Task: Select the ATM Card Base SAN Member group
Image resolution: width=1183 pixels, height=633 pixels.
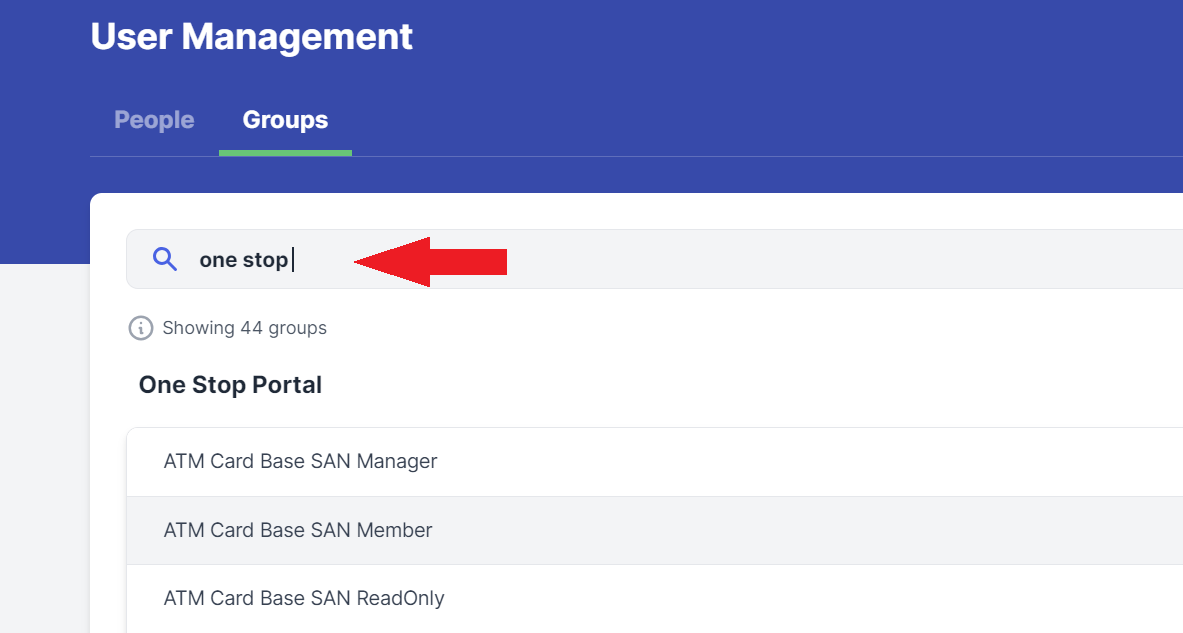Action: point(297,530)
